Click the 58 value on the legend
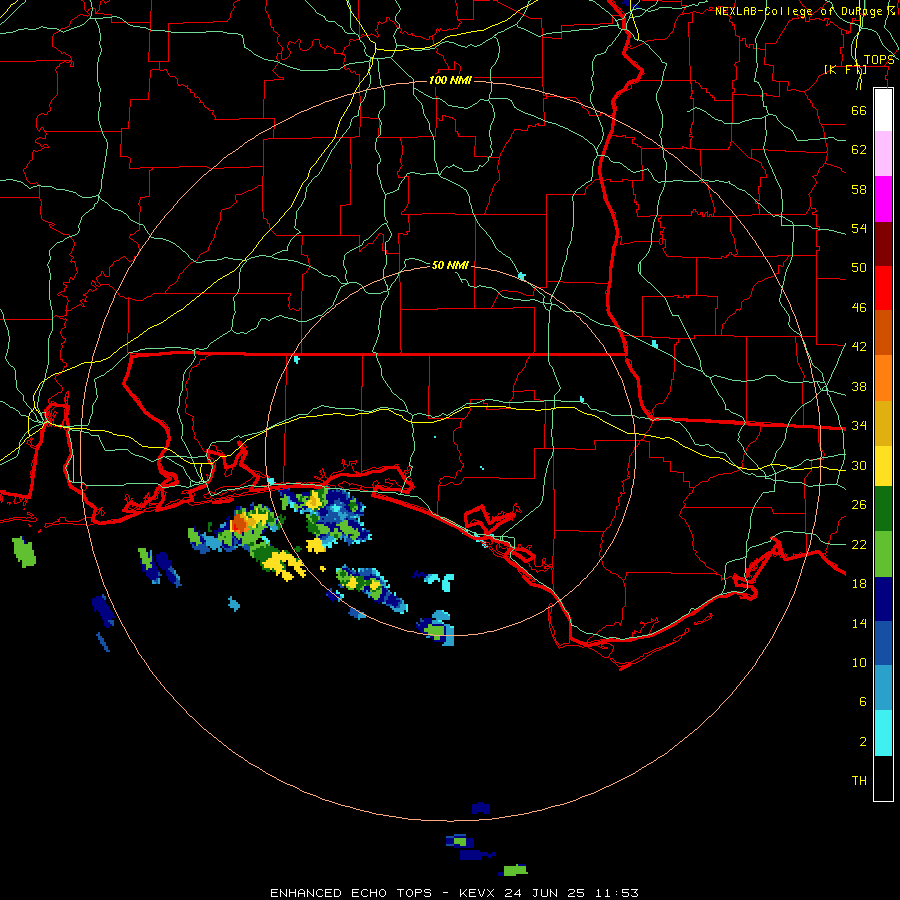The width and height of the screenshot is (900, 900). point(859,189)
